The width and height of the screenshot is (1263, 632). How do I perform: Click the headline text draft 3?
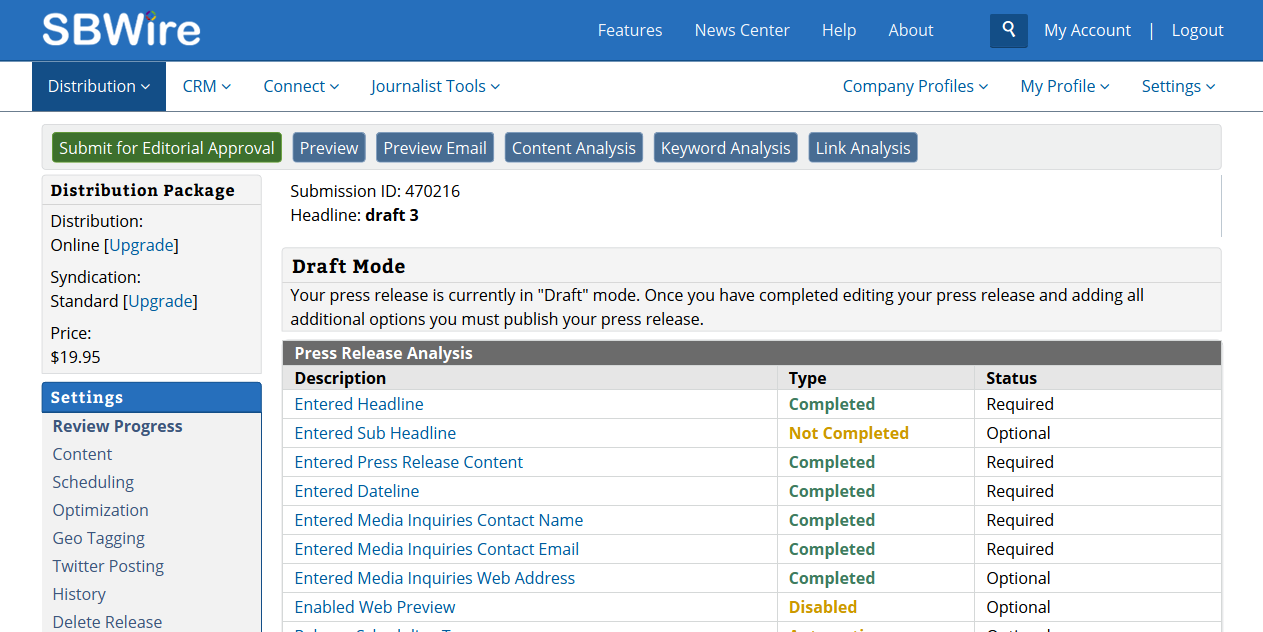coord(392,215)
